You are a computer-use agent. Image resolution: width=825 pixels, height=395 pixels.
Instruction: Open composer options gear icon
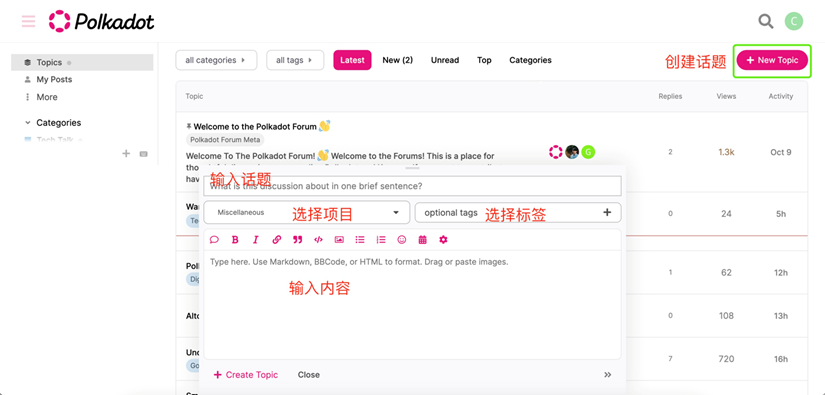click(444, 240)
